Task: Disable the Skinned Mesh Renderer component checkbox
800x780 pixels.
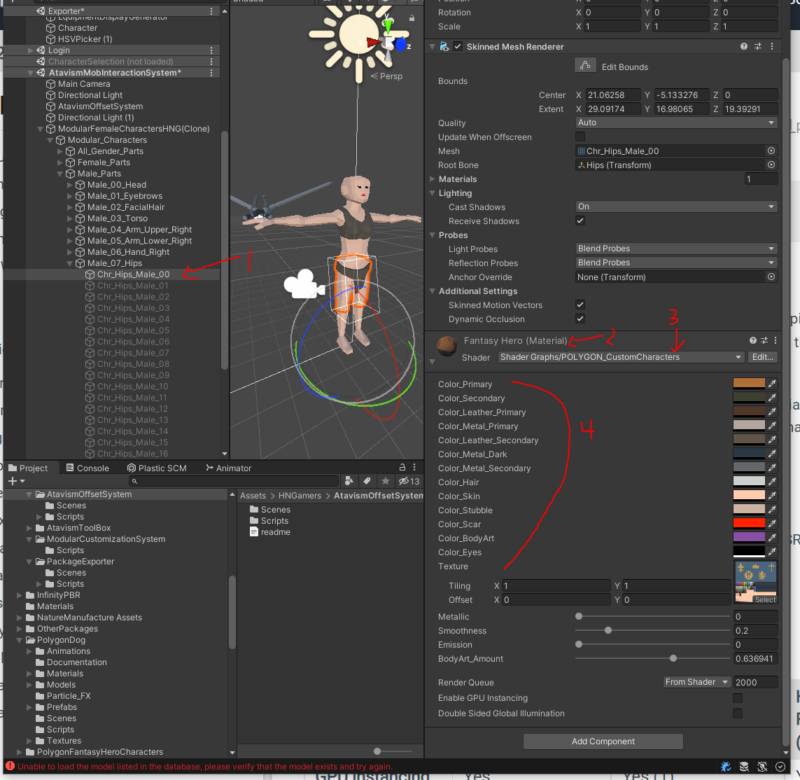Action: click(456, 46)
